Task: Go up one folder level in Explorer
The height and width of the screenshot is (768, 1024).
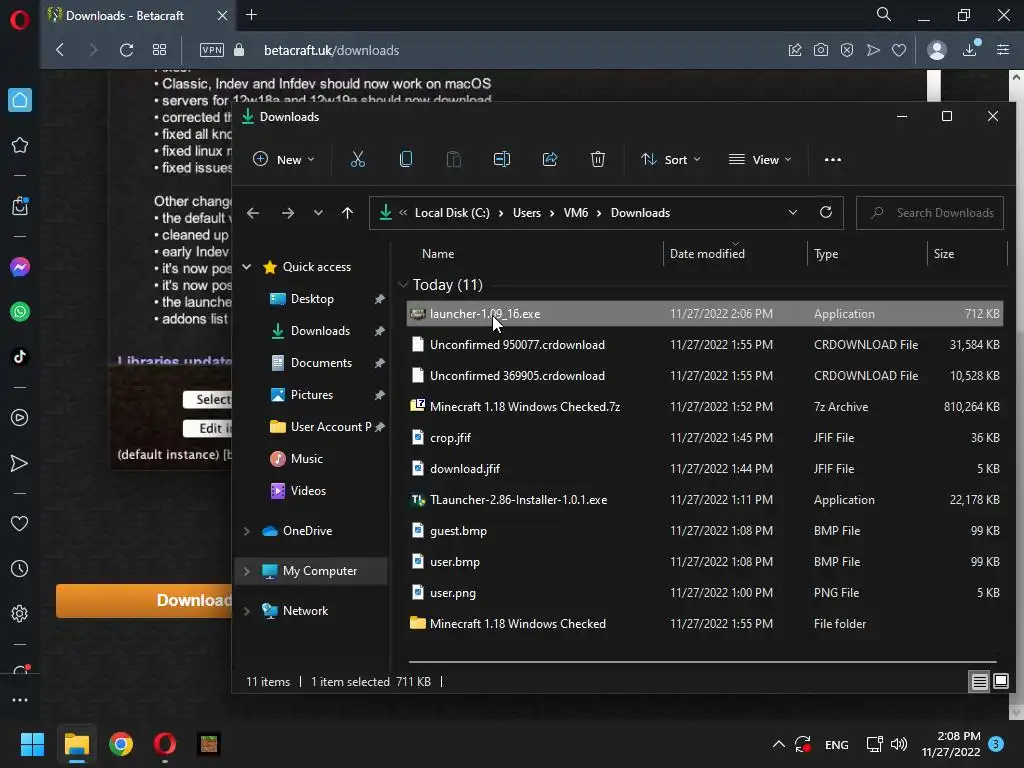Action: [347, 213]
